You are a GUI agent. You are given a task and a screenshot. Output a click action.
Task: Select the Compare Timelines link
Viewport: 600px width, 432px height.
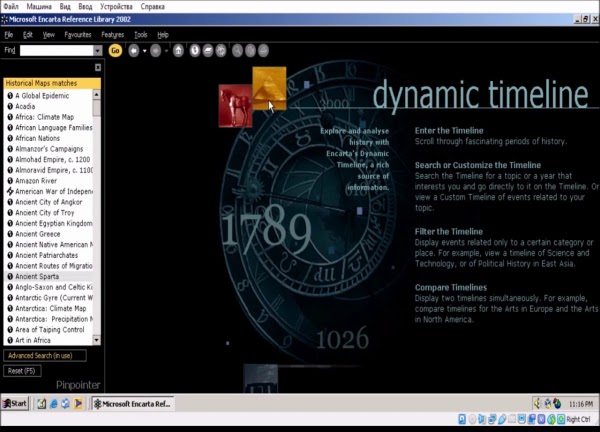(451, 287)
